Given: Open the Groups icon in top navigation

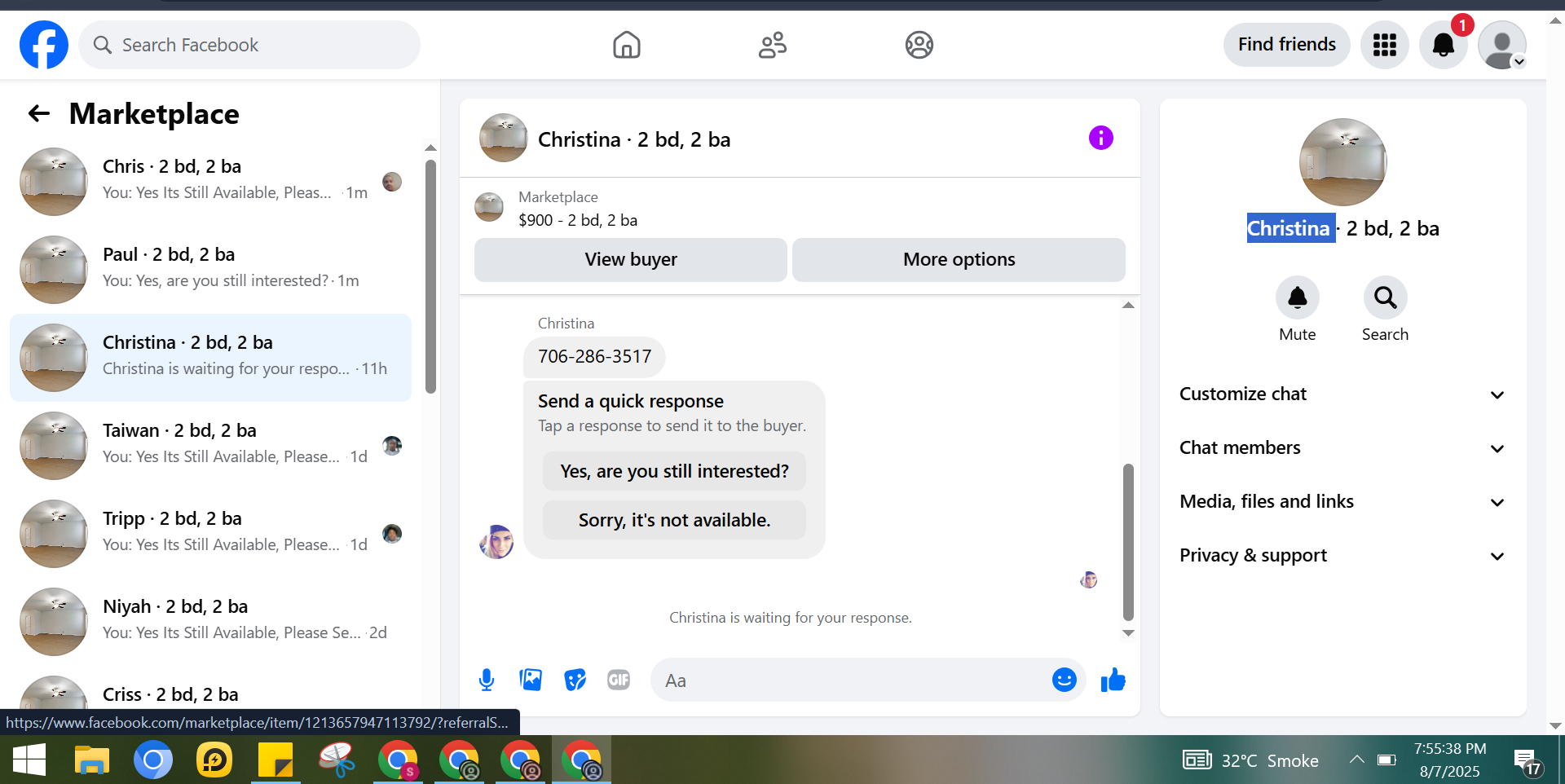Looking at the screenshot, I should (x=919, y=45).
